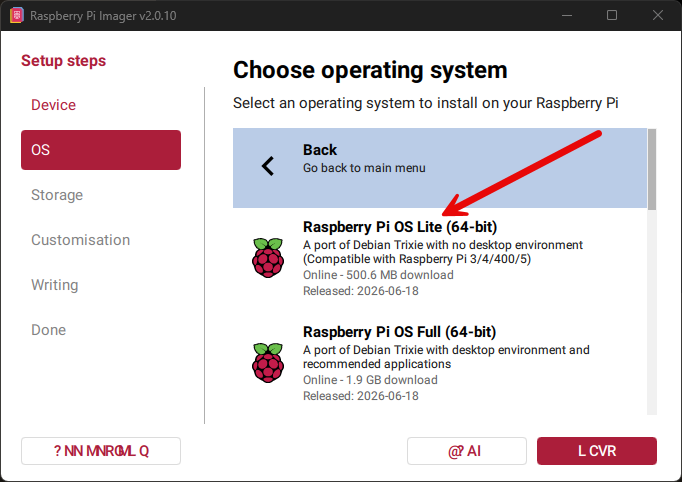Click the OS list scrollbar thumb

click(652, 170)
